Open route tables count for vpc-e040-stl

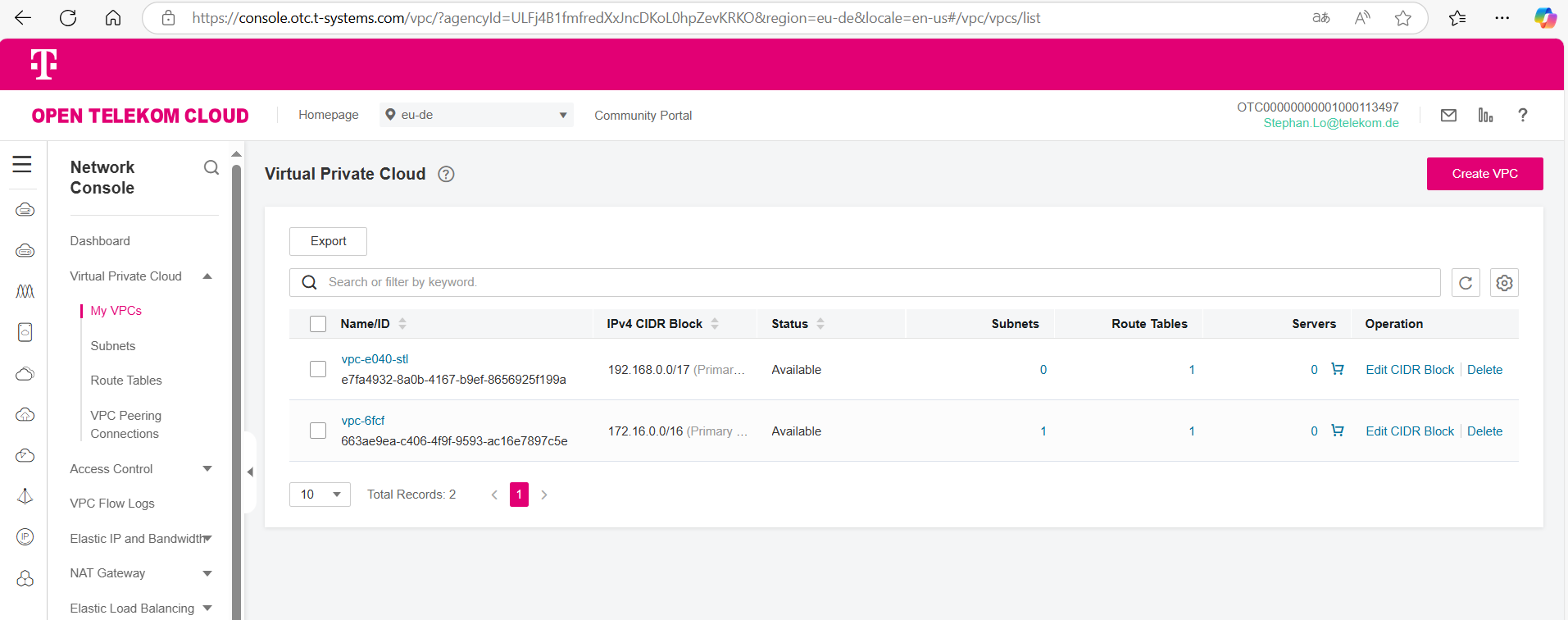click(x=1192, y=370)
